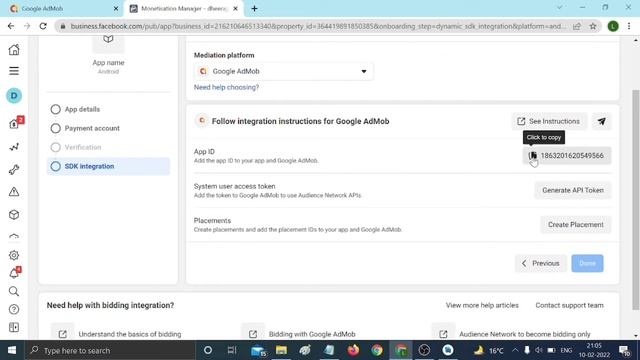Open Bidding with Google AdMob article

tap(312, 334)
